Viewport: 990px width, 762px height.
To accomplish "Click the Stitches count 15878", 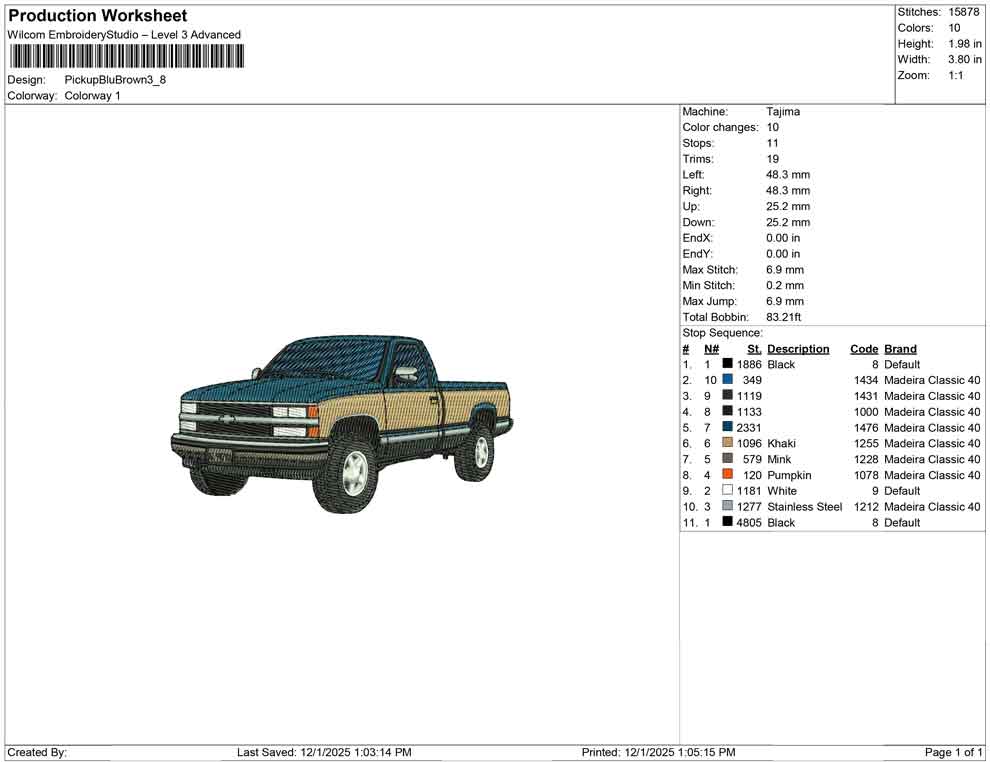I will tap(963, 12).
